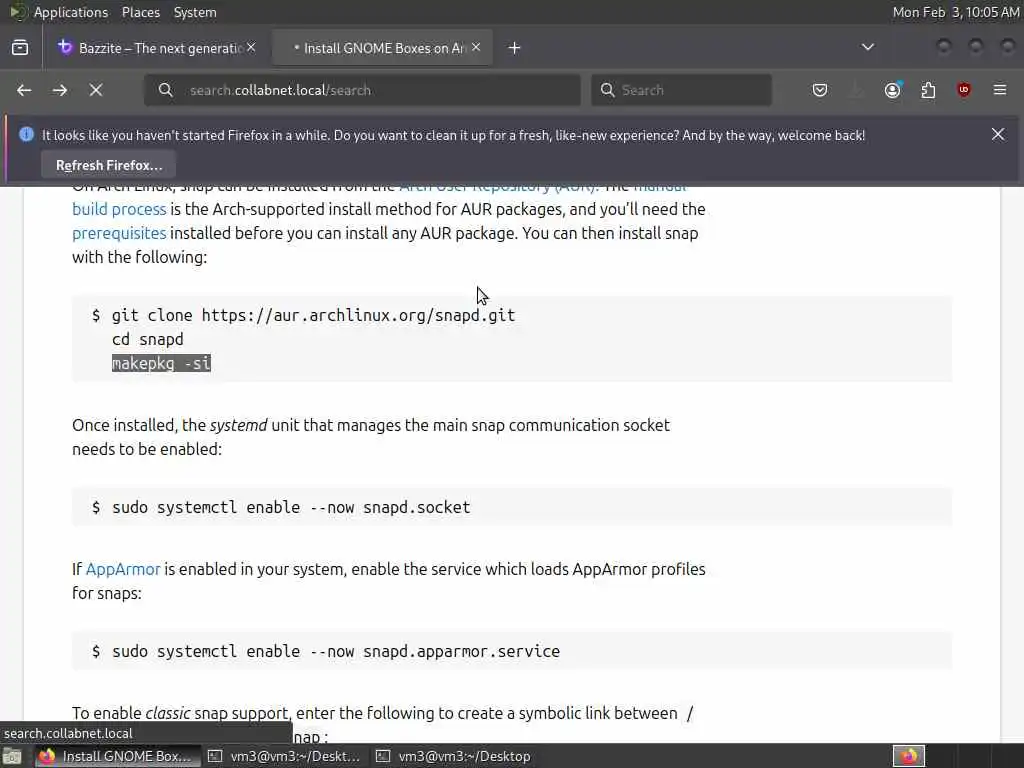Open uBlock Origin extension icon
The image size is (1024, 768).
tap(964, 90)
